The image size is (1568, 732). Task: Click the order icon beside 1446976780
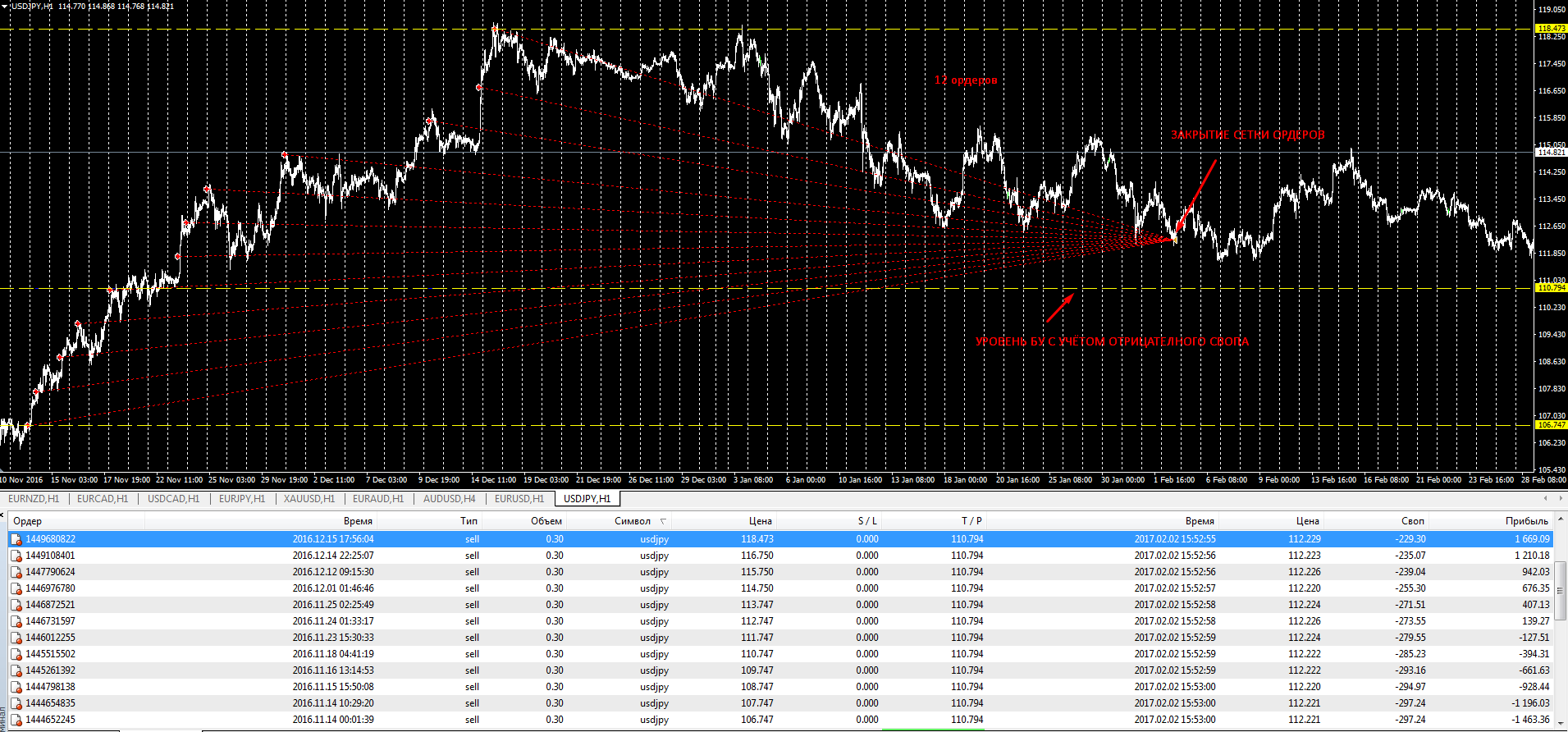(x=16, y=588)
